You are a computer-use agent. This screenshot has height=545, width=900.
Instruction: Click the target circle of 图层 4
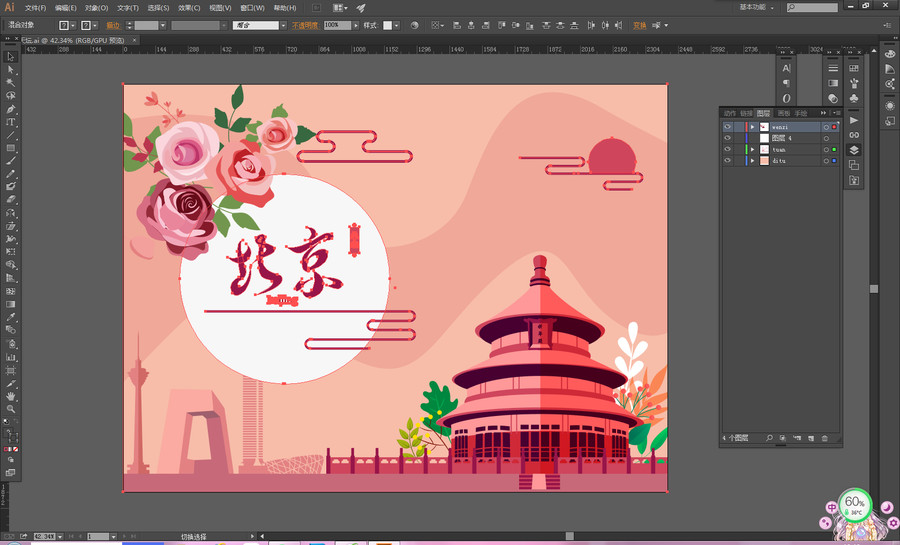pyautogui.click(x=826, y=138)
